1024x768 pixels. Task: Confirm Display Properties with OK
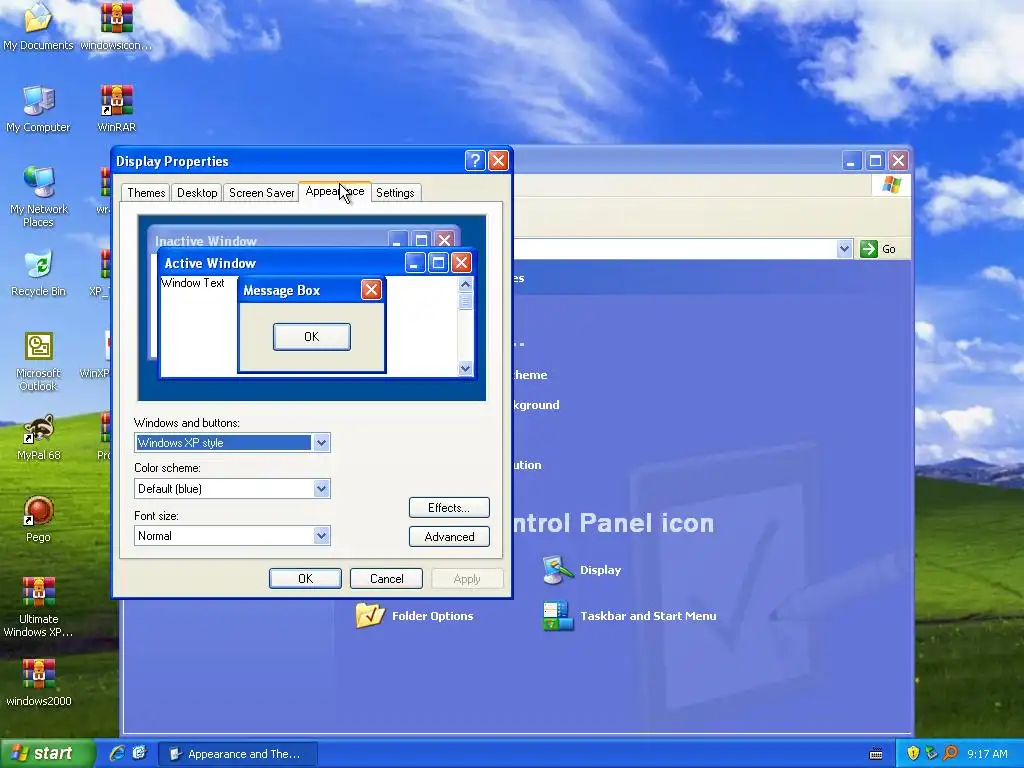point(305,579)
